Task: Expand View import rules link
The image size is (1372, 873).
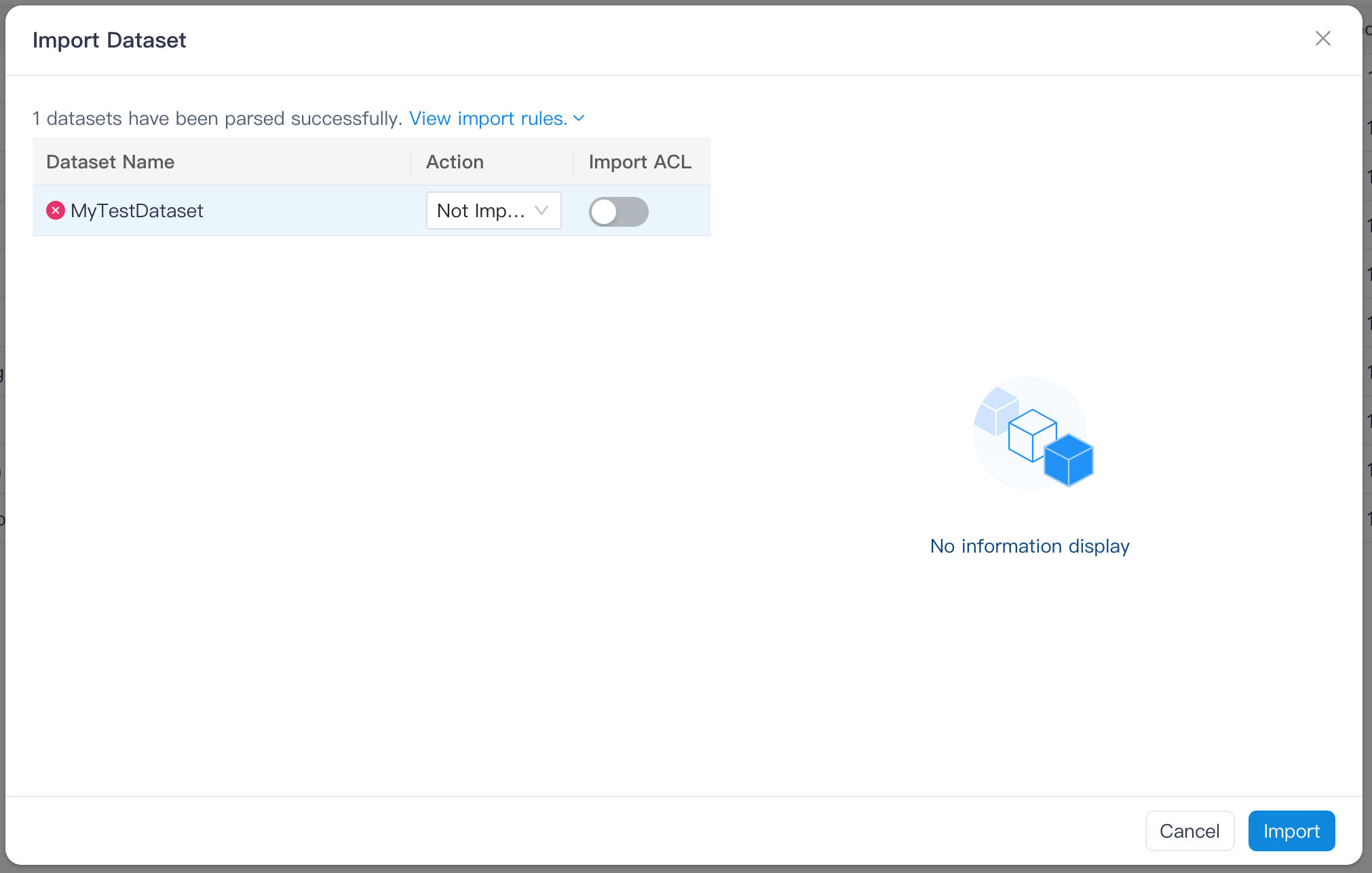Action: [x=489, y=118]
